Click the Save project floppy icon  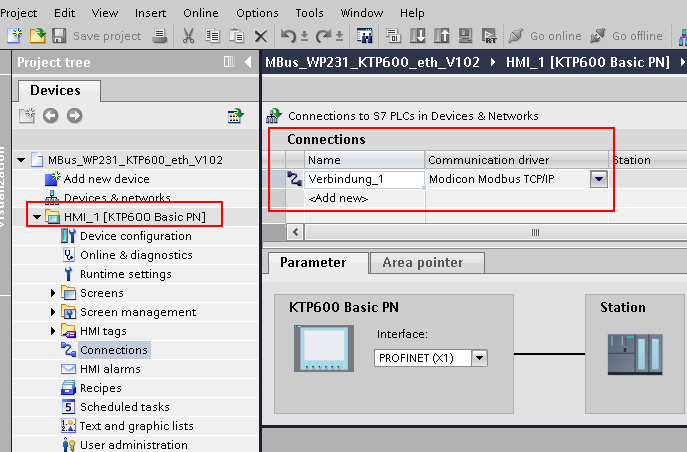59,36
